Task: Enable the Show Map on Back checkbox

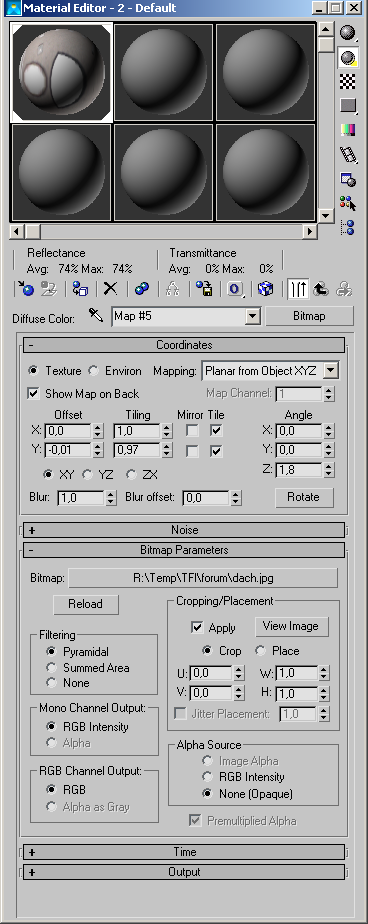Action: [34, 393]
